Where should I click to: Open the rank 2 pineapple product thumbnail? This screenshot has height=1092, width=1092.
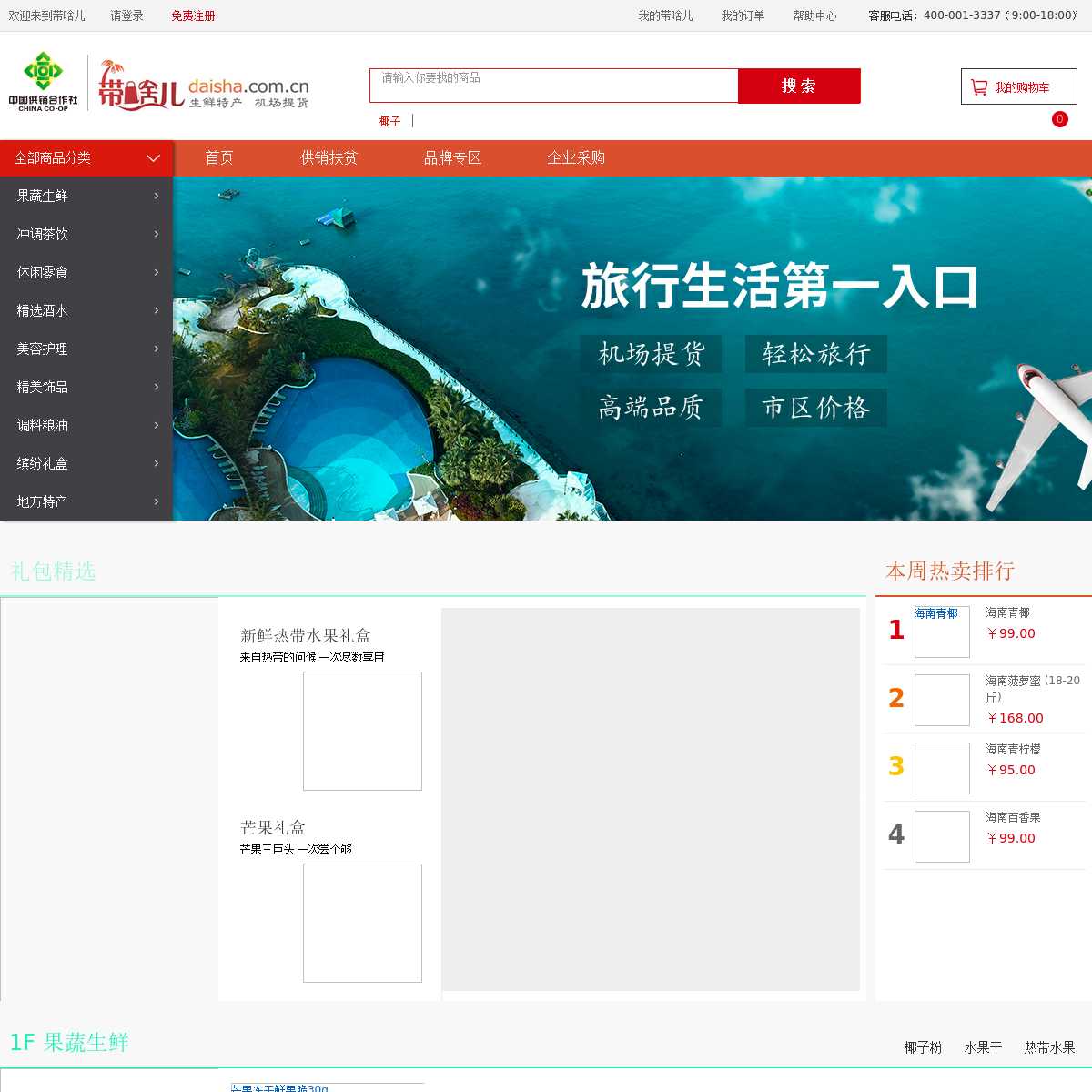pos(941,700)
